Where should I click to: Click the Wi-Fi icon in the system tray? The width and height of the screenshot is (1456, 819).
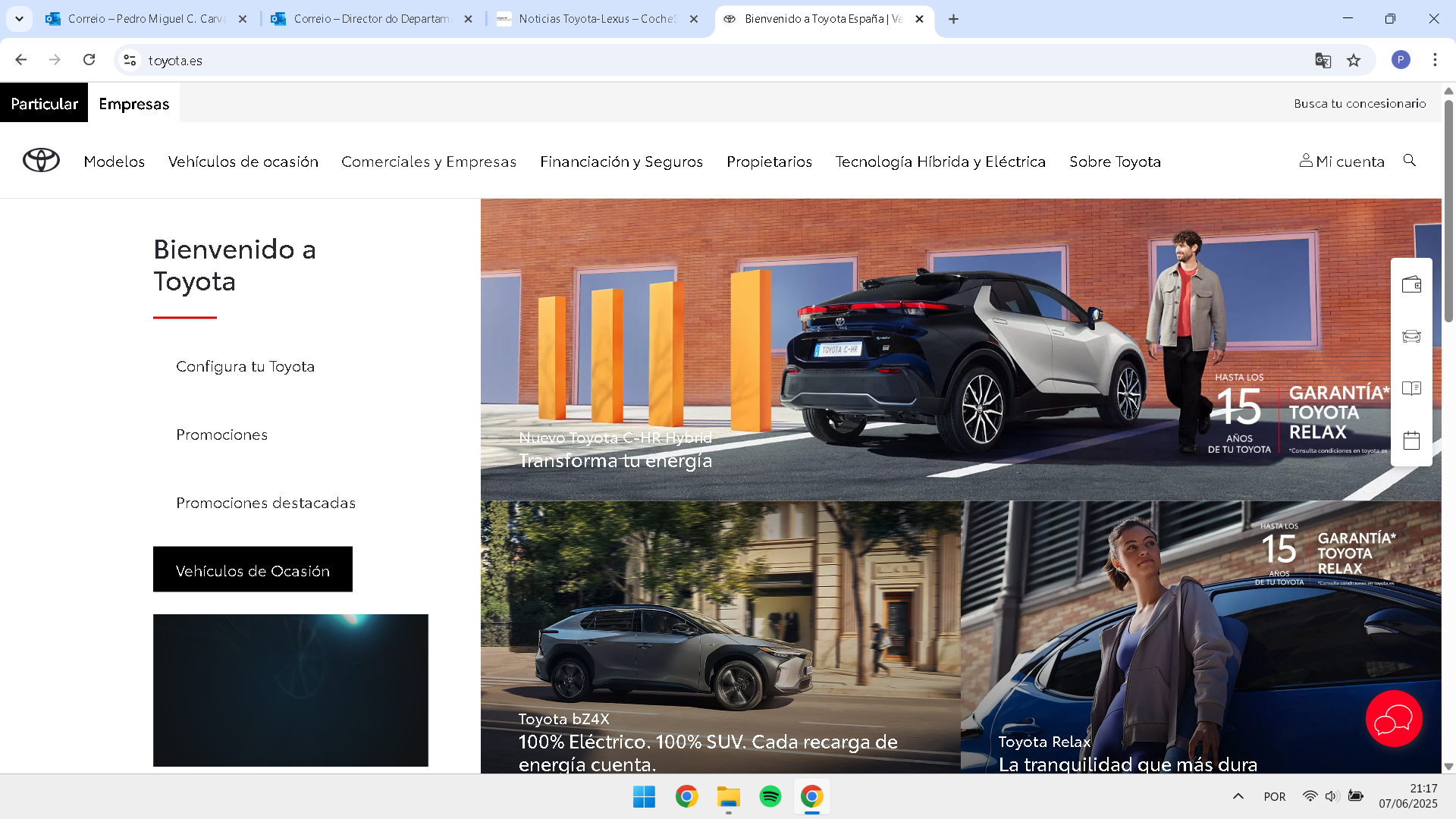coord(1310,796)
